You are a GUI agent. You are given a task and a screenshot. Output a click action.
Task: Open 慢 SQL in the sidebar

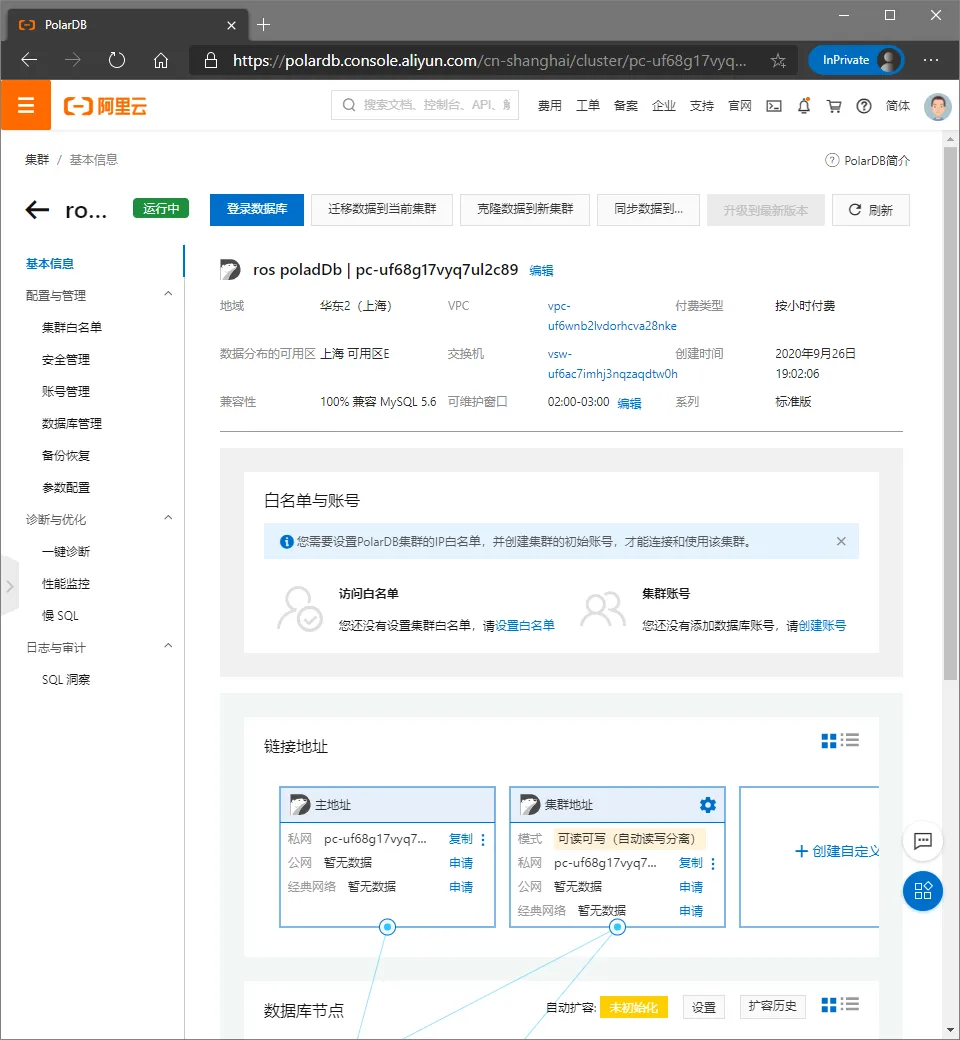[60, 616]
